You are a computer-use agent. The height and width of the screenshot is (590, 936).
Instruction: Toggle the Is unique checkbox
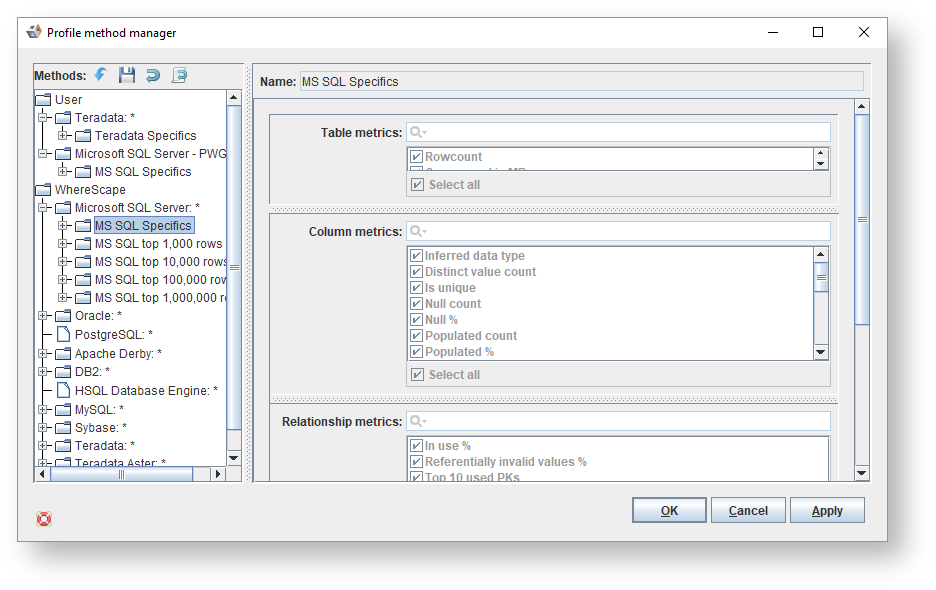point(417,288)
